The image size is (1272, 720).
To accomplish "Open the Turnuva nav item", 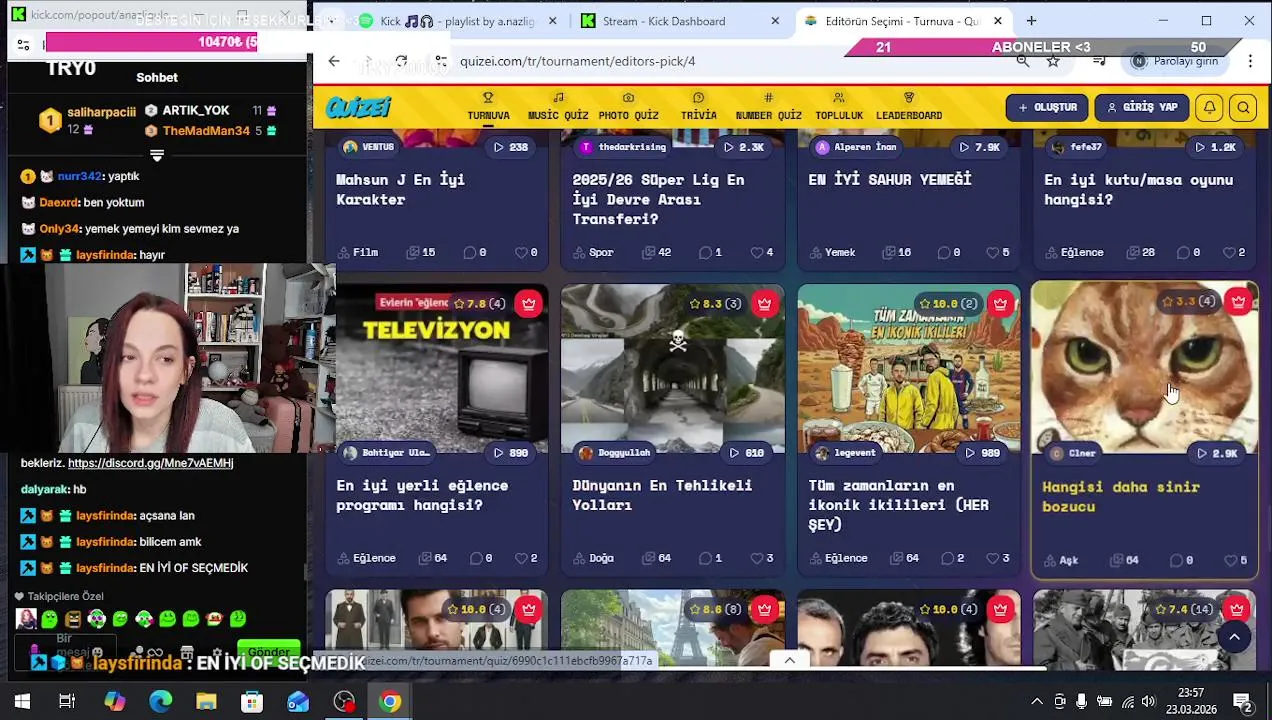I will coord(488,106).
